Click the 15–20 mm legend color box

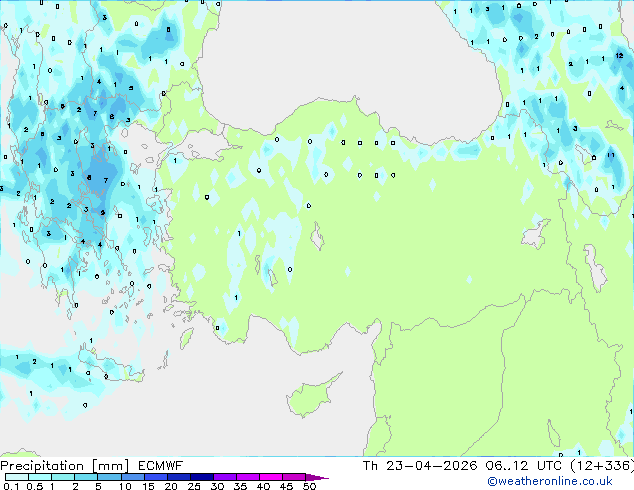point(155,477)
